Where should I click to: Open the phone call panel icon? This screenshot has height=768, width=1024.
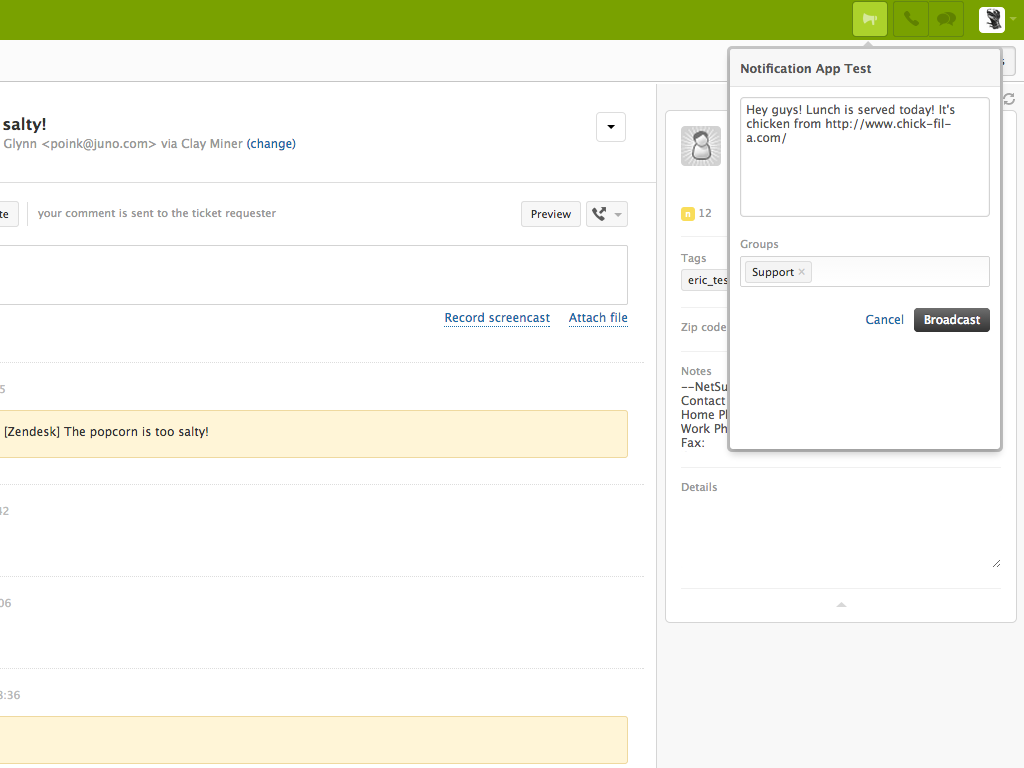point(909,19)
